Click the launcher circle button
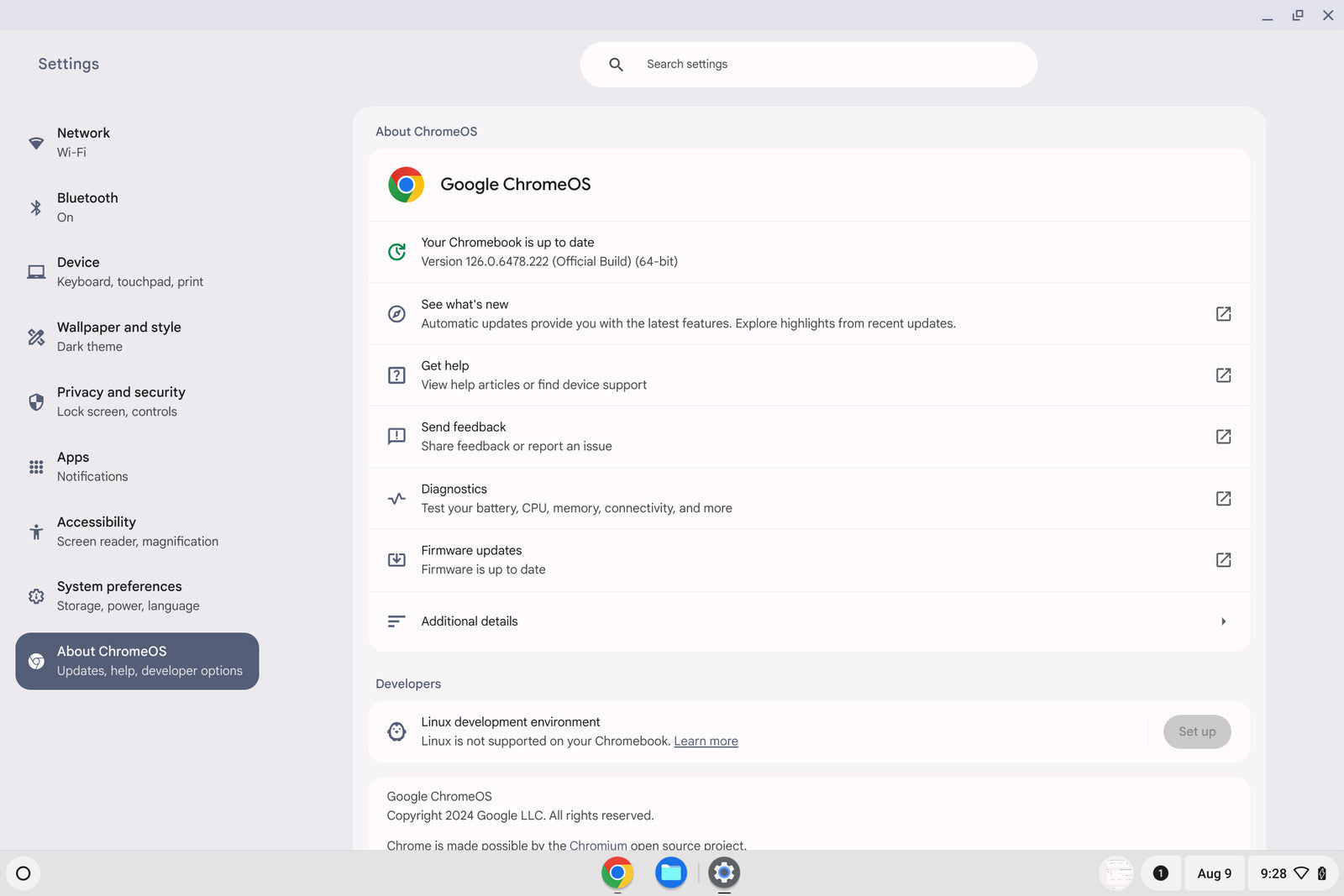The image size is (1344, 896). 24,873
